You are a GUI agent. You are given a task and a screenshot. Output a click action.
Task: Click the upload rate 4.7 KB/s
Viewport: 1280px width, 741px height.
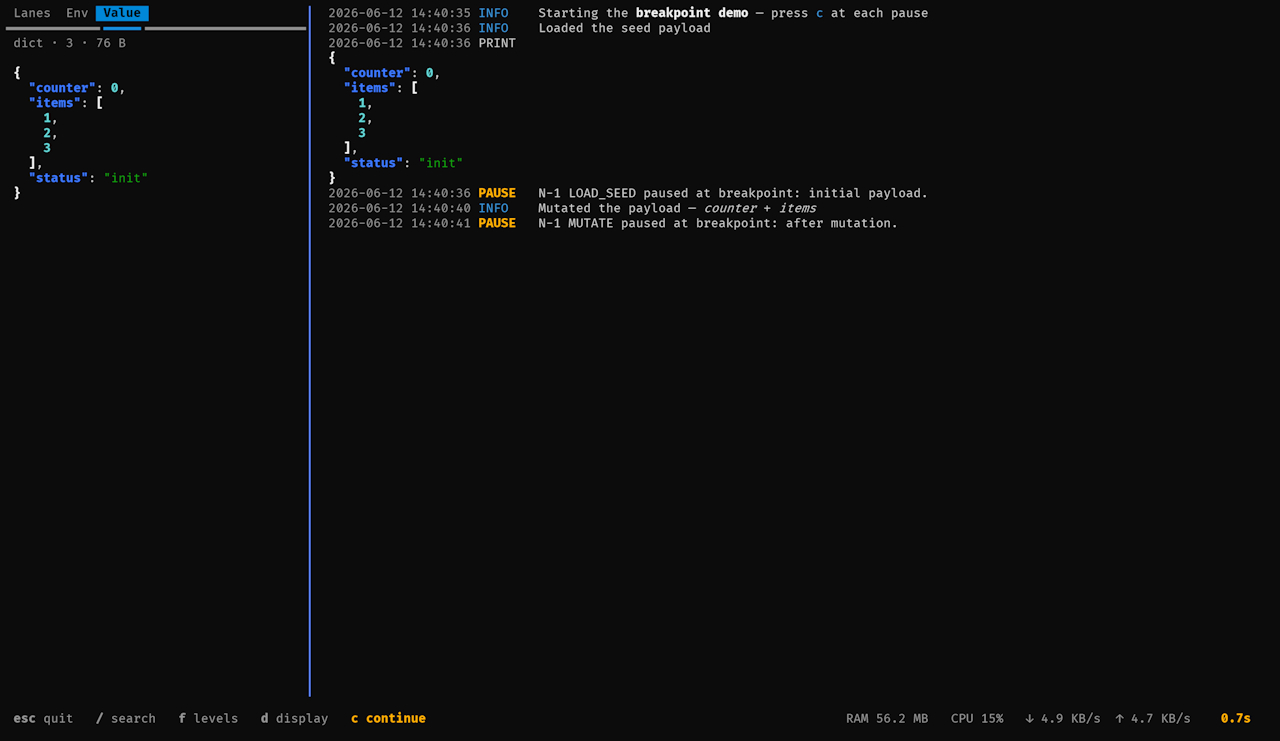[x=1152, y=718]
